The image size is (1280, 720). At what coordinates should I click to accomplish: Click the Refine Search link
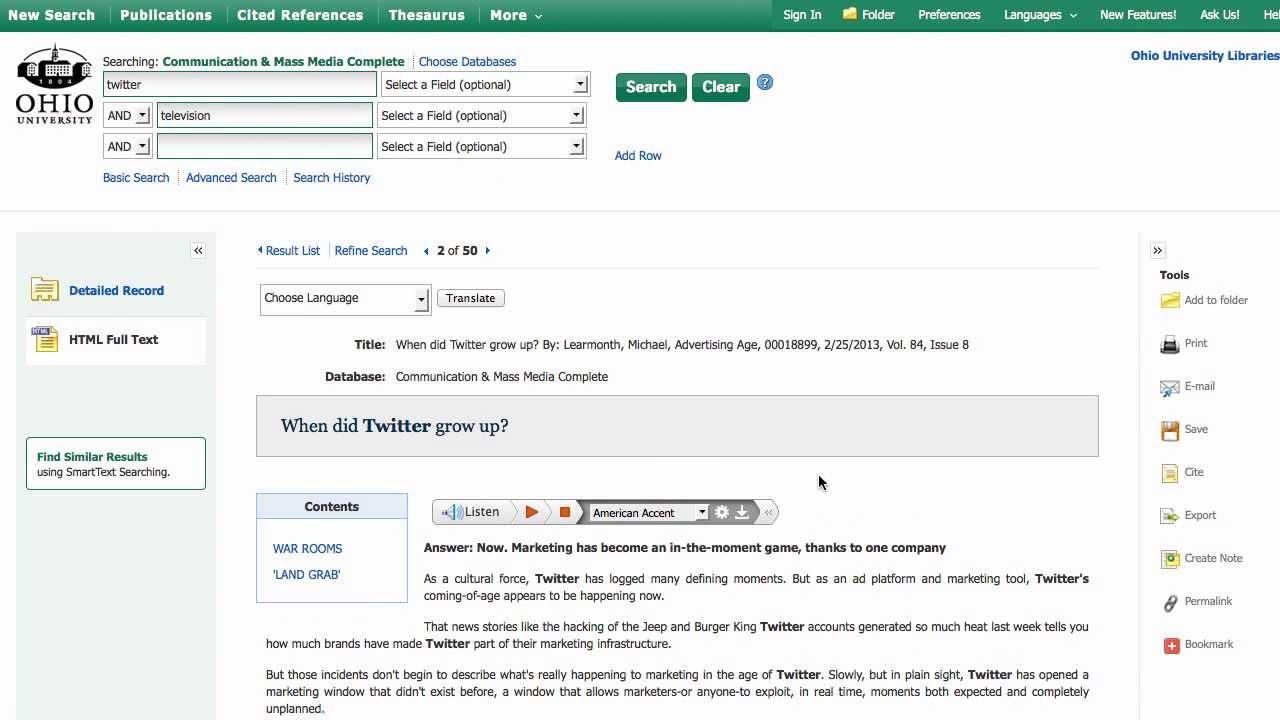(x=371, y=251)
